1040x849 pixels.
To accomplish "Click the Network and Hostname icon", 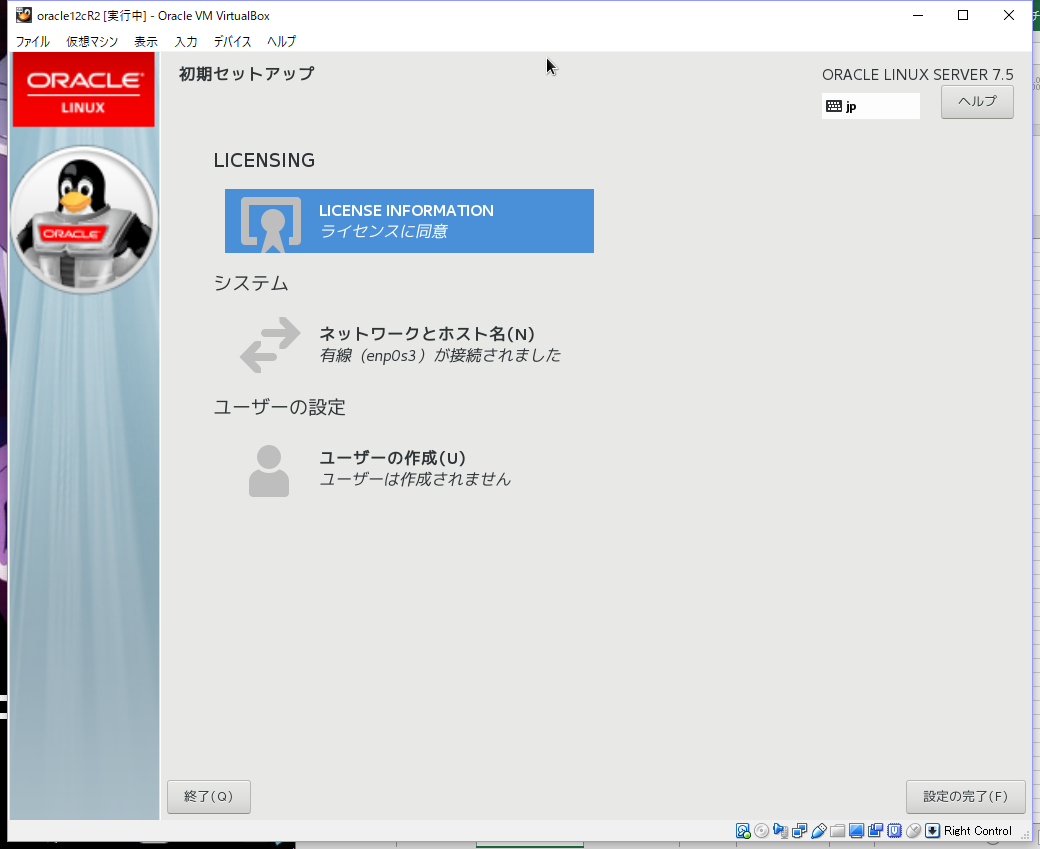I will click(268, 345).
